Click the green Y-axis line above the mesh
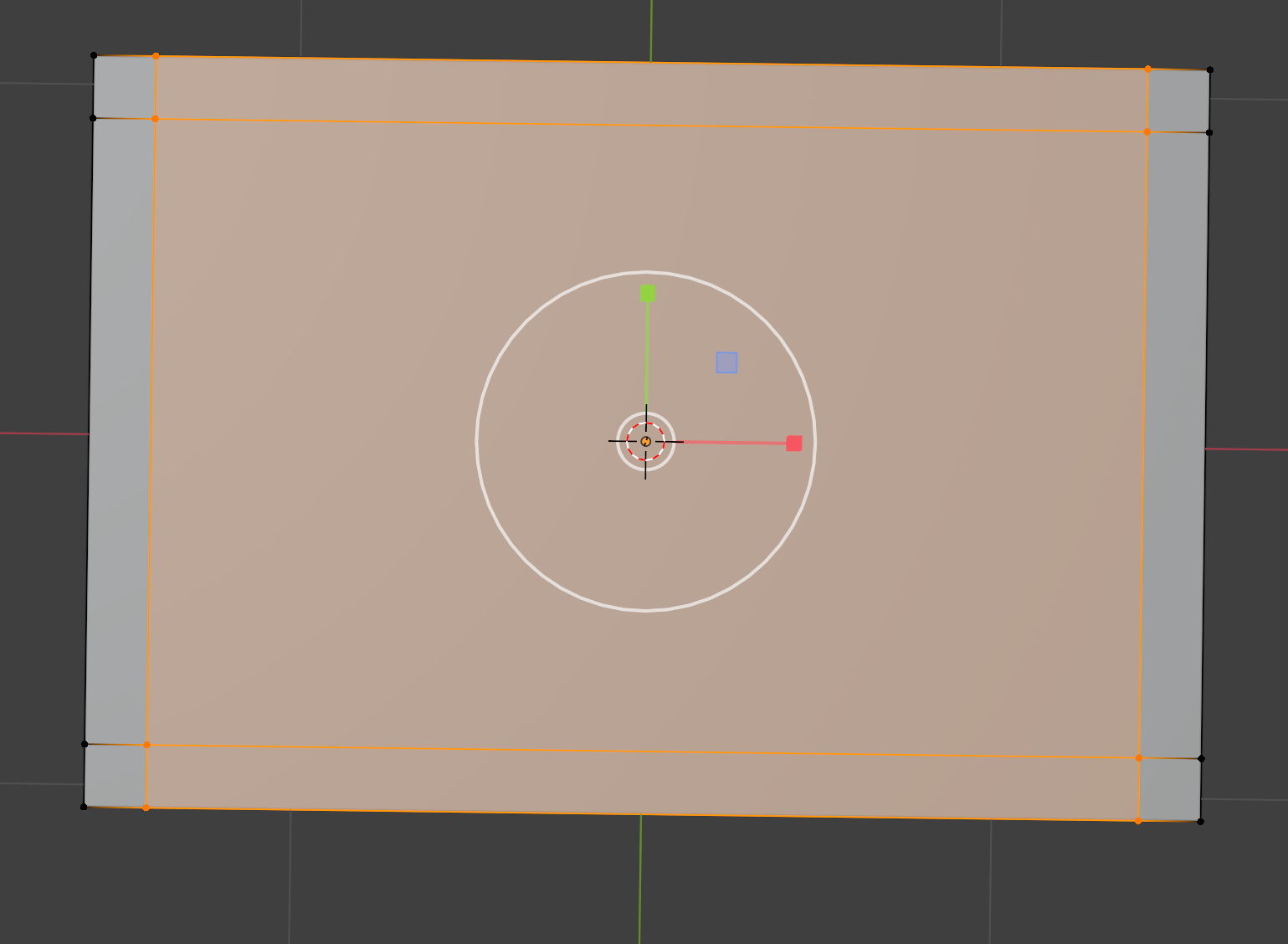Image resolution: width=1288 pixels, height=944 pixels. coord(650,29)
